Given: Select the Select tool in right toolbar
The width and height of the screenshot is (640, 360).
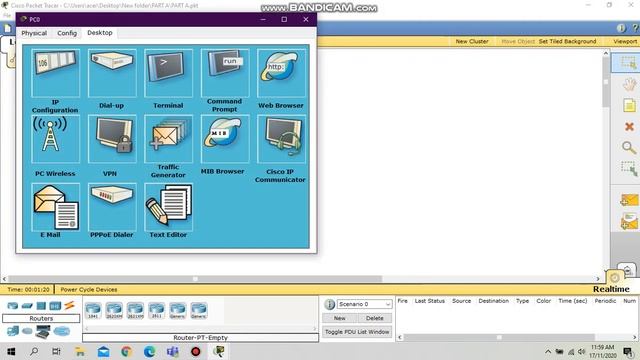Looking at the screenshot, I should 629,63.
